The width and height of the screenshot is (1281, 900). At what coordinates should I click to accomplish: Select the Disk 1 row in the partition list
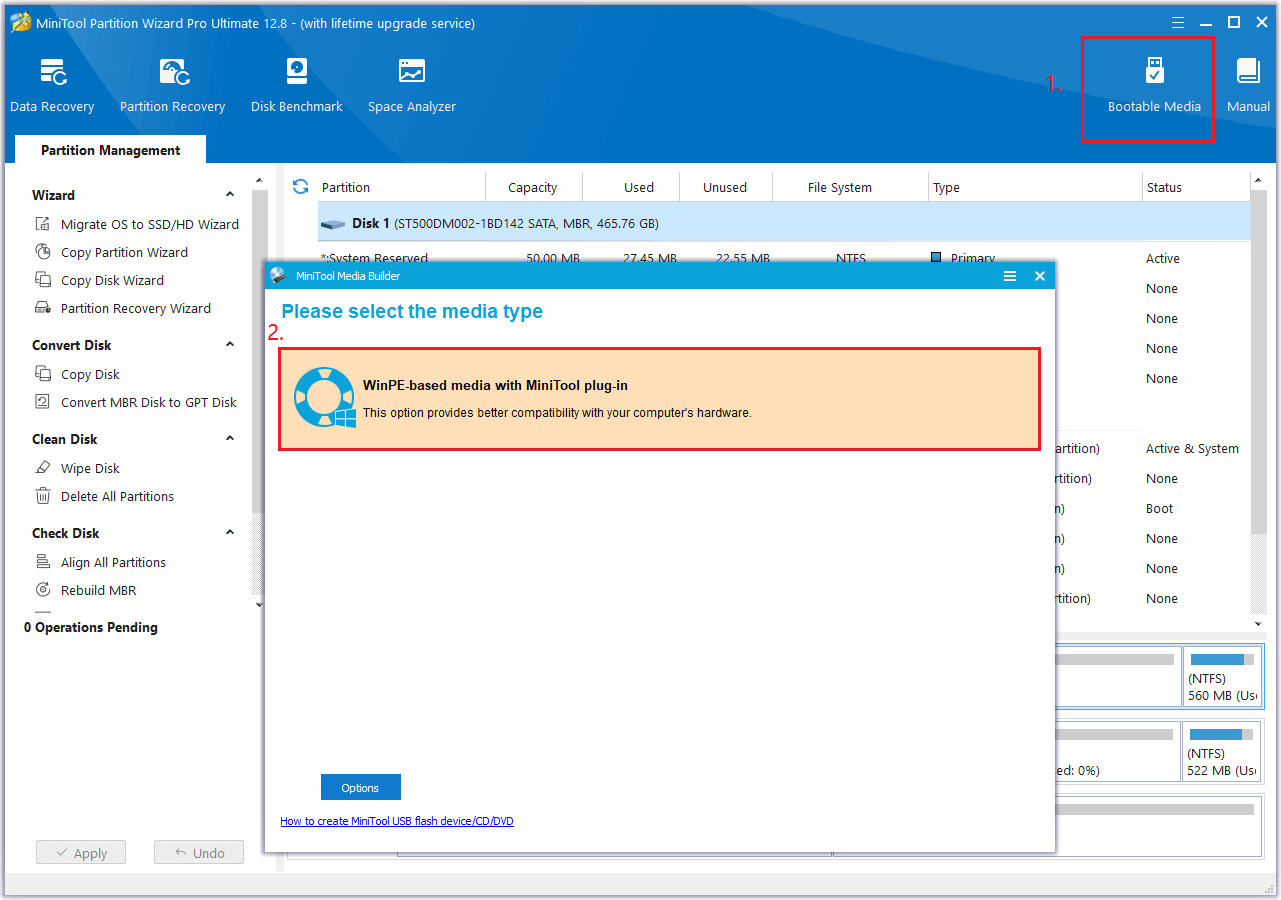coord(785,224)
